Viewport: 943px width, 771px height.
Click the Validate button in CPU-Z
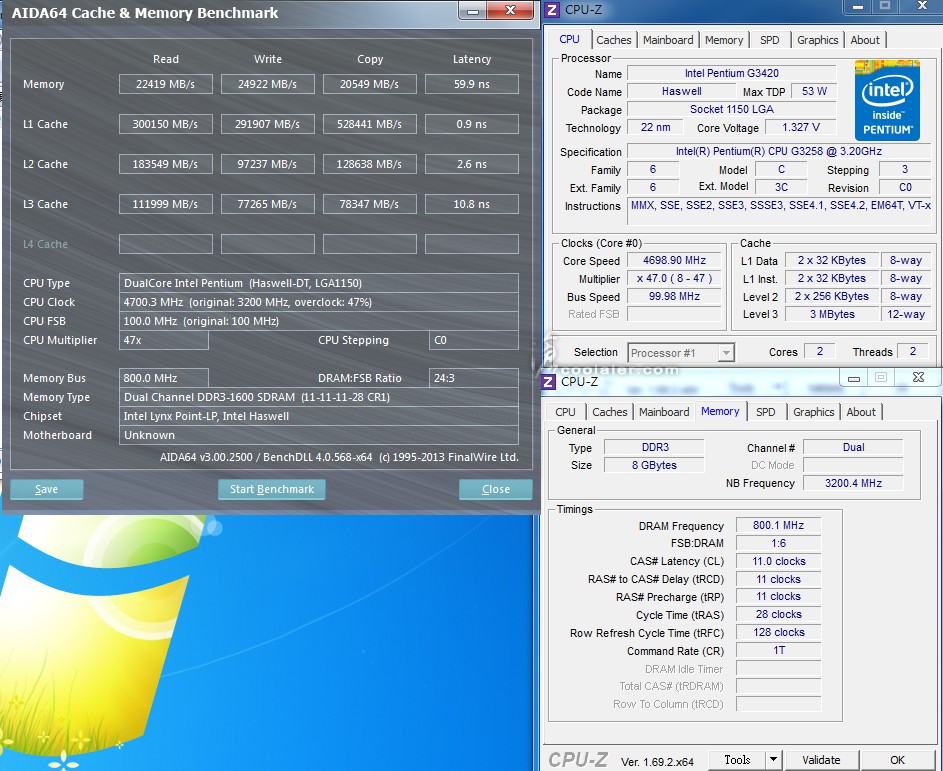click(x=821, y=760)
